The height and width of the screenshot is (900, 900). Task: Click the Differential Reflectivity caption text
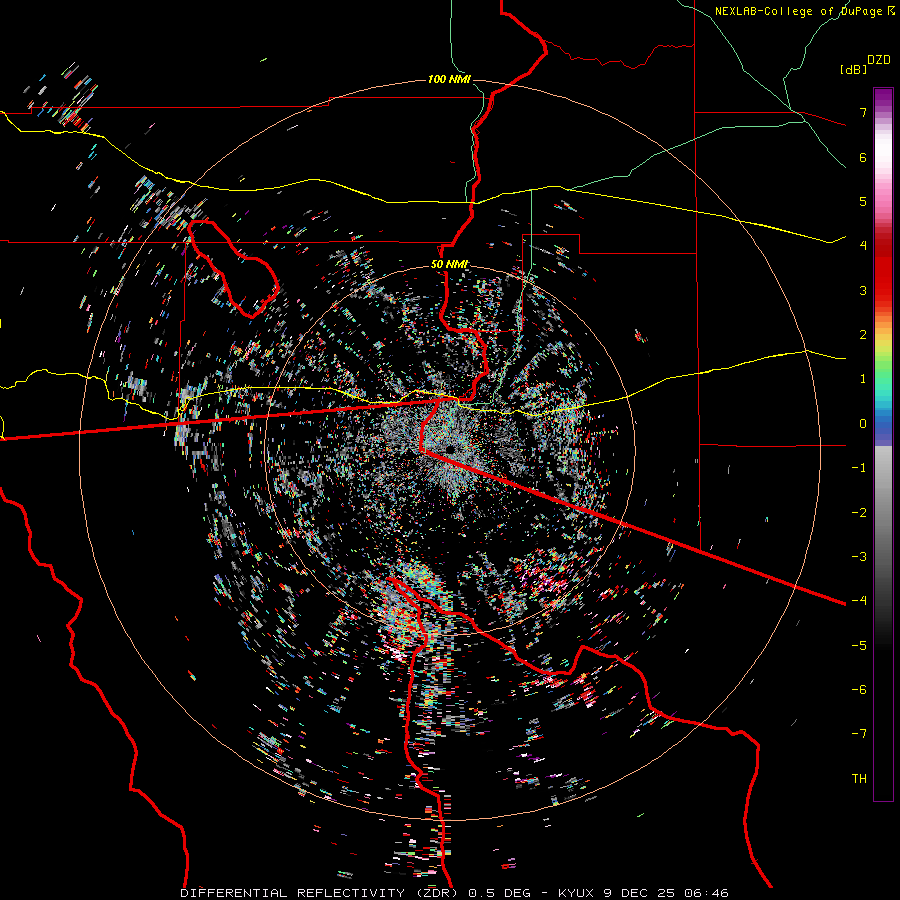(x=454, y=893)
